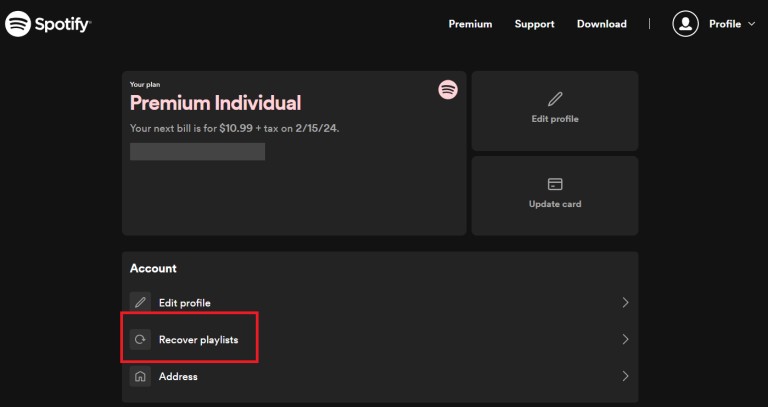Open the Premium menu item
This screenshot has width=768, height=407.
[x=470, y=24]
